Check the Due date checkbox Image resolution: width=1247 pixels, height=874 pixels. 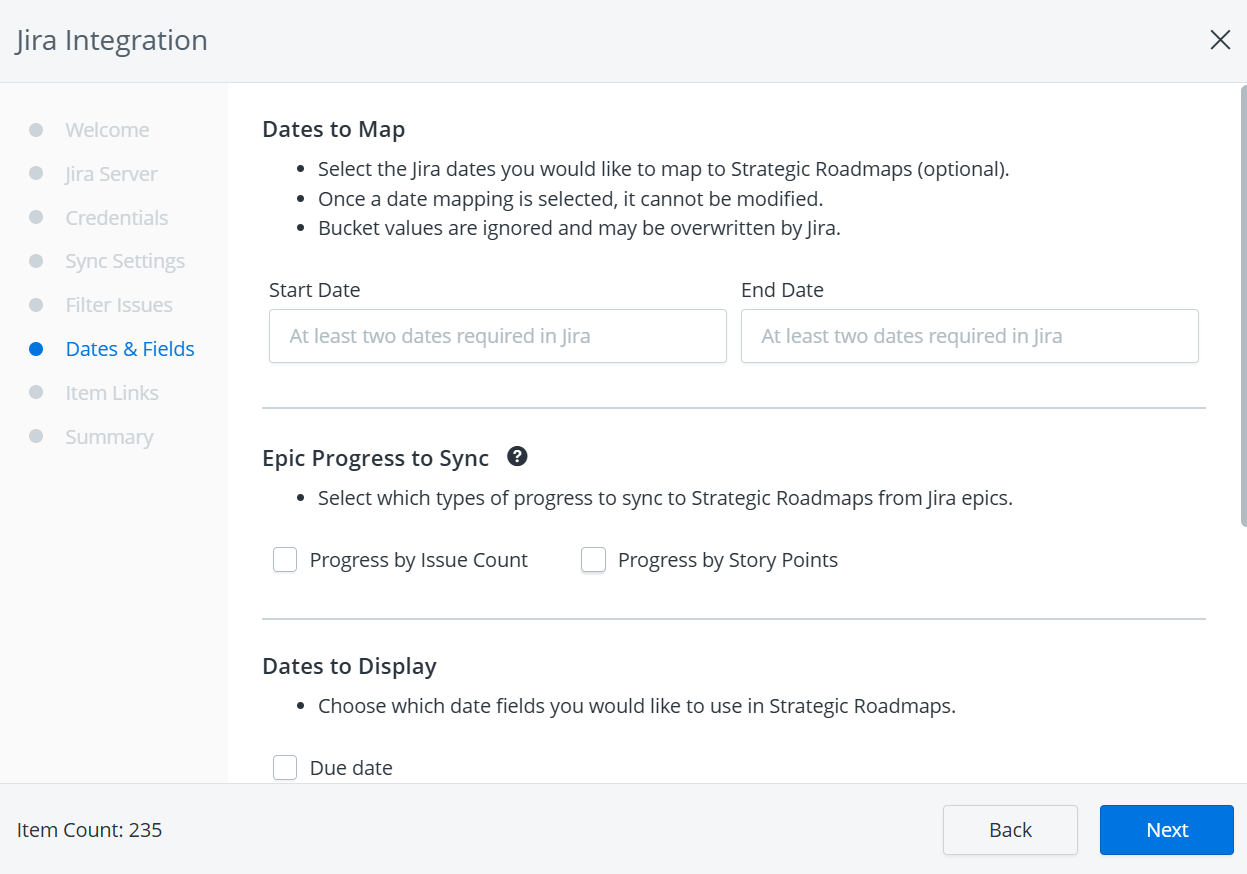[x=285, y=767]
